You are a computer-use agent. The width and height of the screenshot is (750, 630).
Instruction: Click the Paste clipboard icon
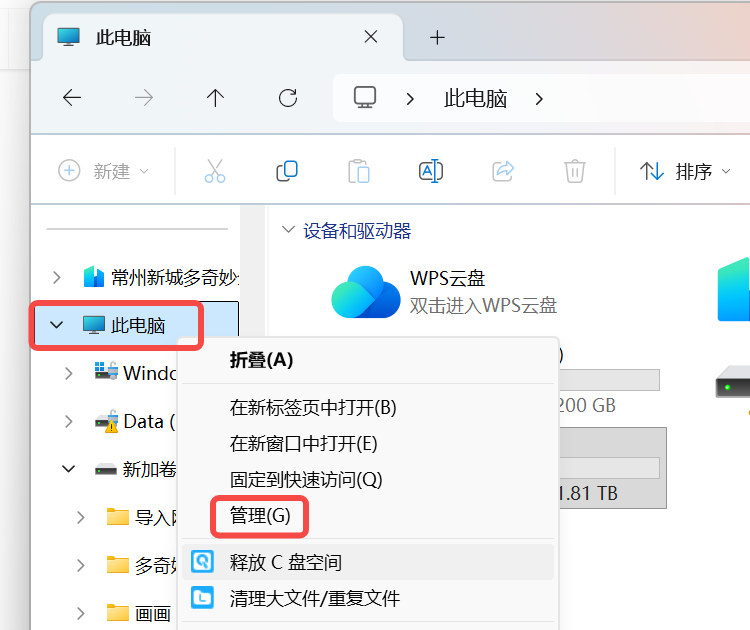tap(359, 171)
